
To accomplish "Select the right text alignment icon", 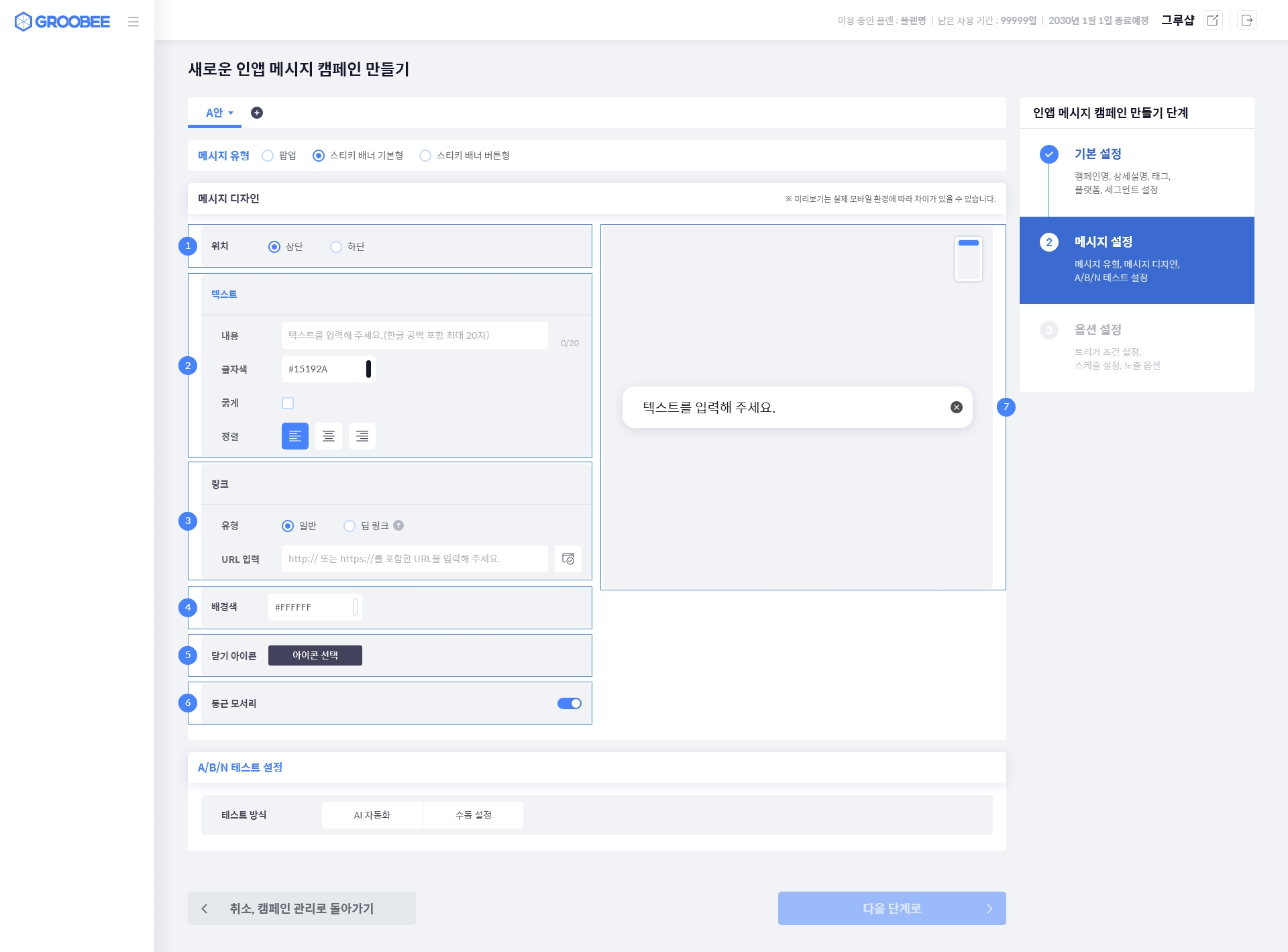I will (x=362, y=436).
